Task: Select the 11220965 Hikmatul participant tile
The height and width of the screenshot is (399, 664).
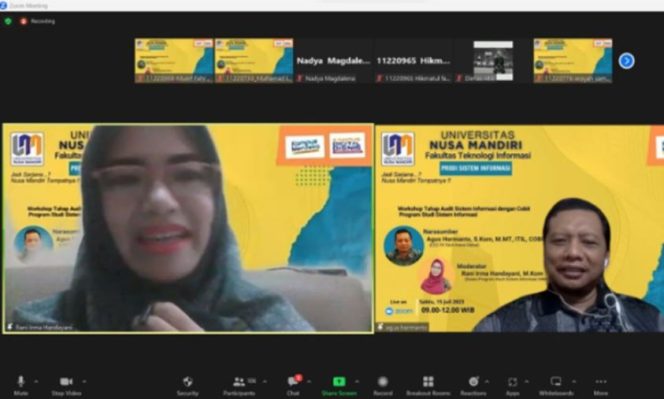Action: [413, 61]
